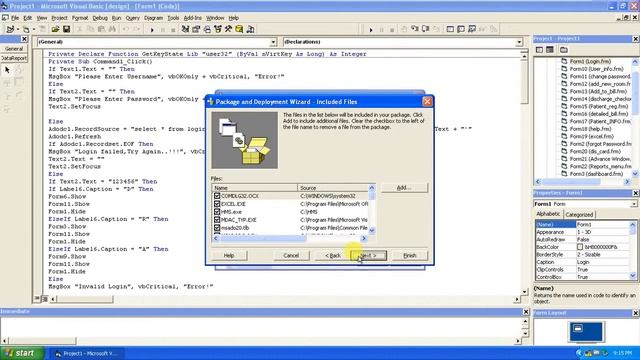Click the Component Manager toolbar icon

pos(250,29)
